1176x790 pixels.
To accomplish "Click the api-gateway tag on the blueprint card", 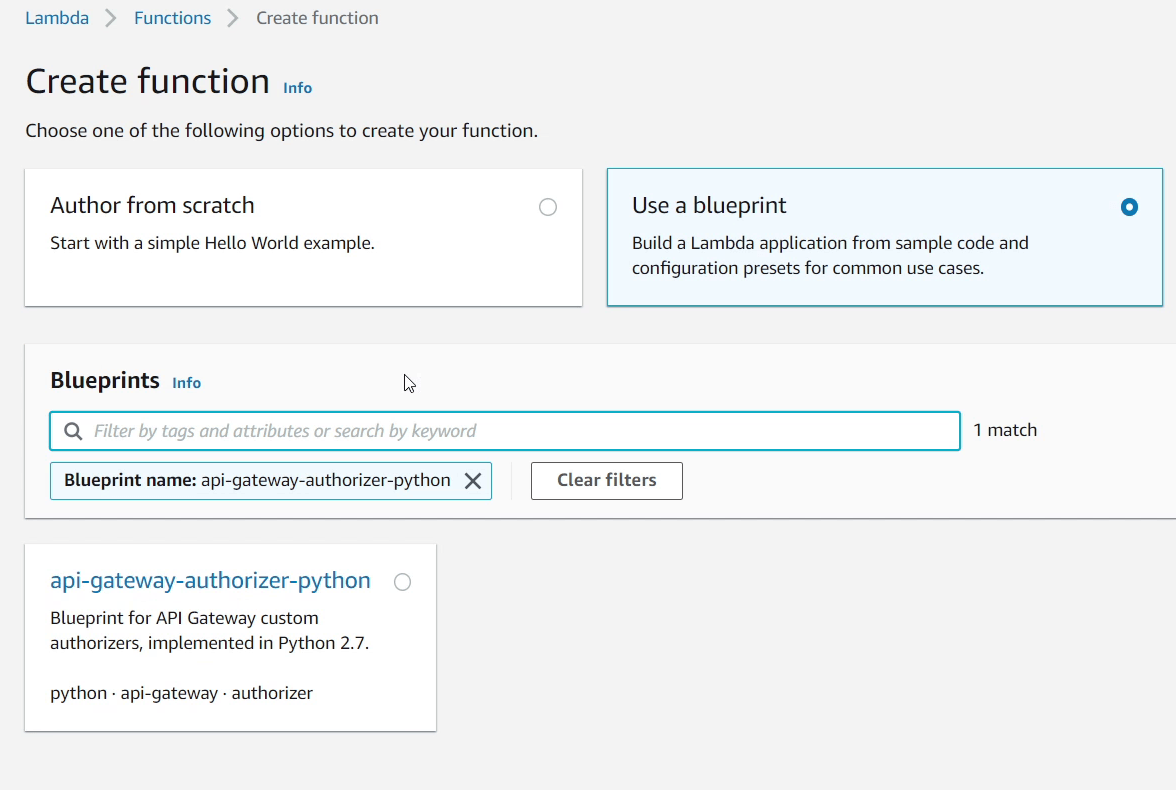I will [x=168, y=692].
